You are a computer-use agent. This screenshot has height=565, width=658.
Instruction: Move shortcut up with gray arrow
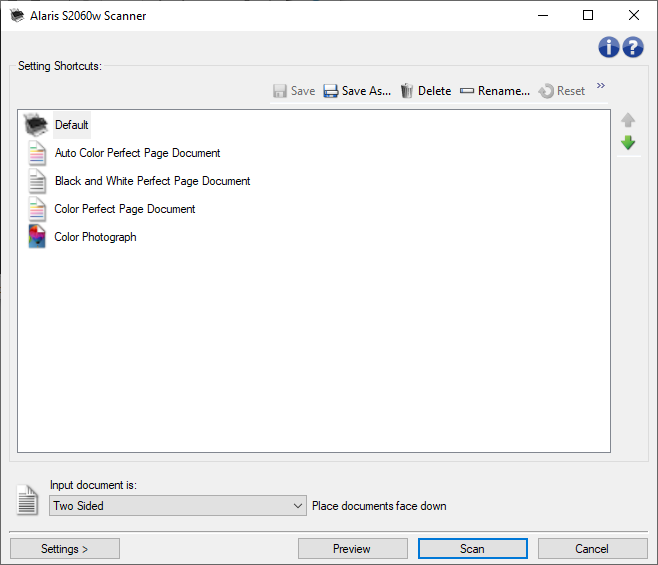tap(628, 120)
